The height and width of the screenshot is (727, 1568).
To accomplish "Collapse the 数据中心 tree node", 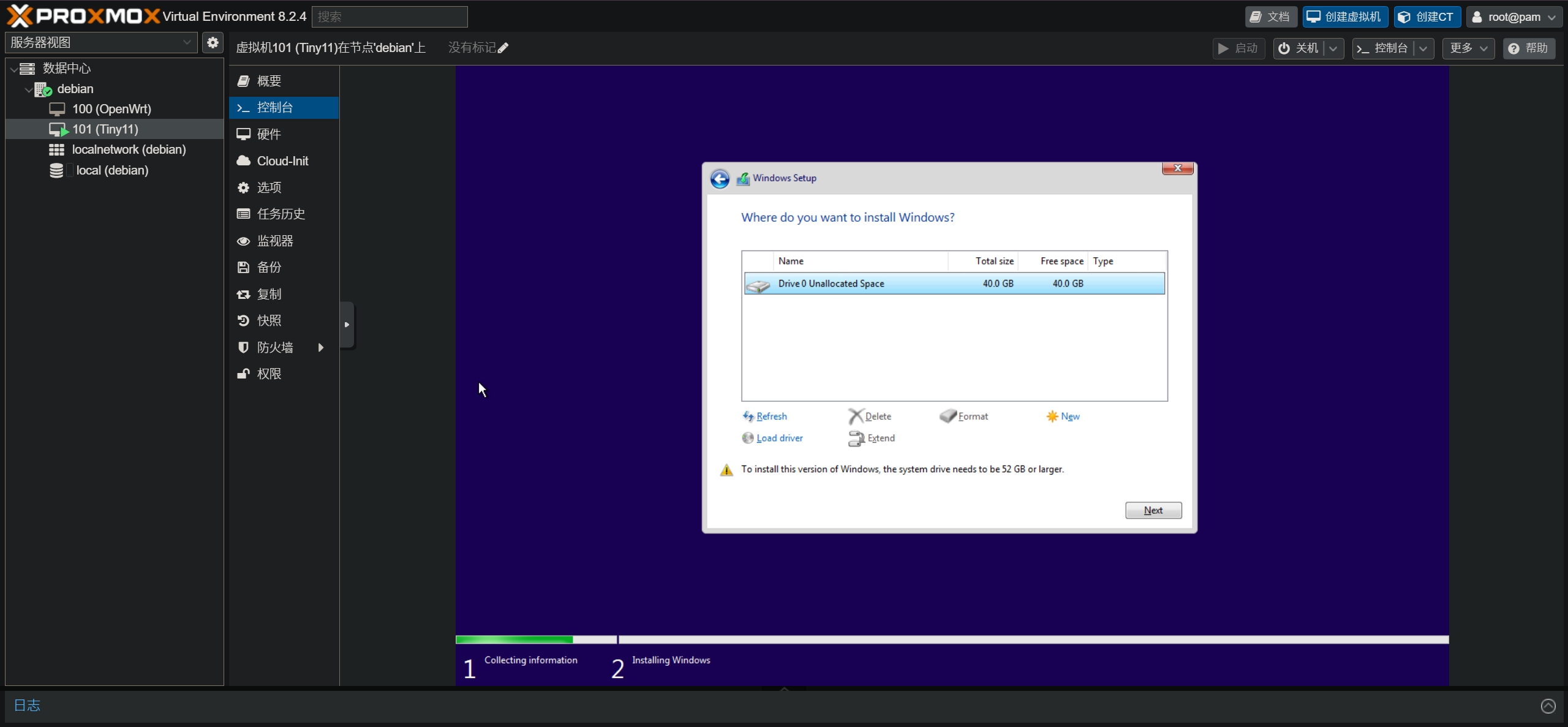I will pyautogui.click(x=14, y=69).
